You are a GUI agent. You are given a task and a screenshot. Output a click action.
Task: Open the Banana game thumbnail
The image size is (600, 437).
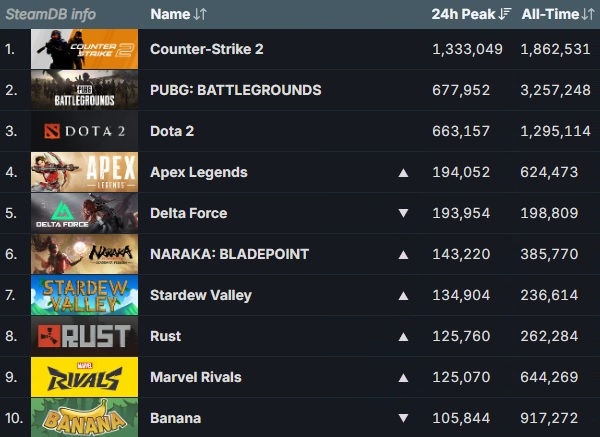tap(85, 417)
